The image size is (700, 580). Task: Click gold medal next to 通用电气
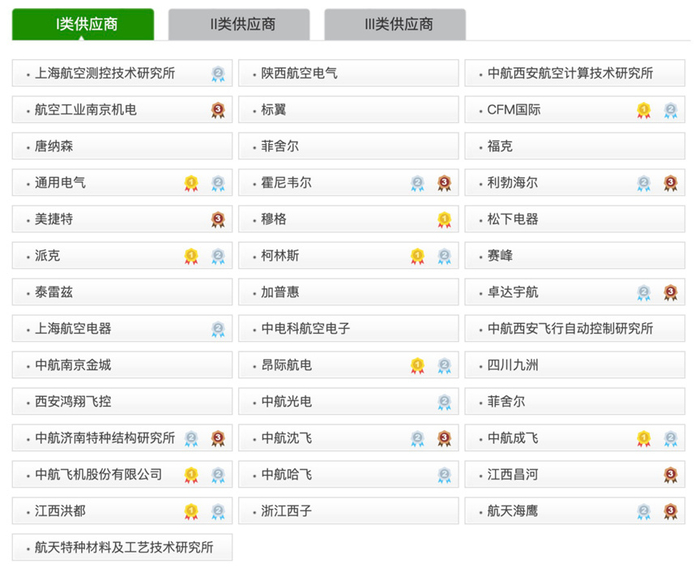coord(191,183)
